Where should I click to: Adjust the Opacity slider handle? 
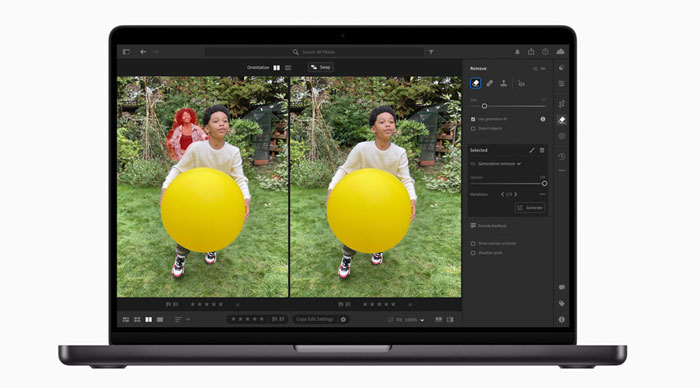pos(544,184)
